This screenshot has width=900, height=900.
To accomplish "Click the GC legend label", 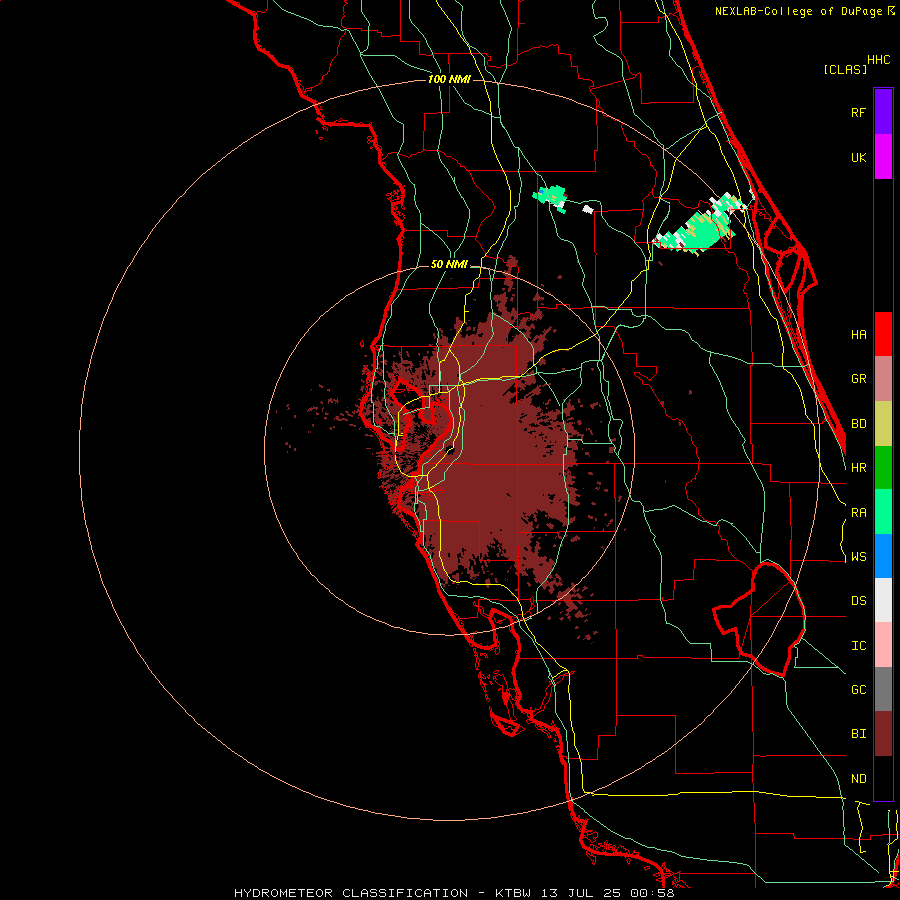I will (858, 690).
